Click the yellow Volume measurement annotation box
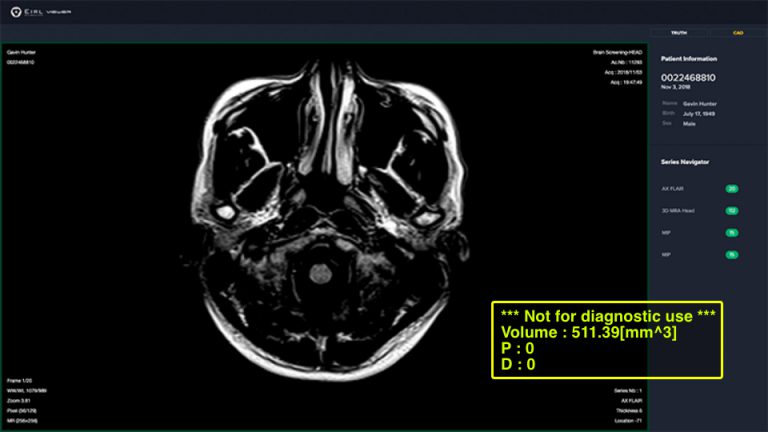768x432 pixels. [x=607, y=340]
